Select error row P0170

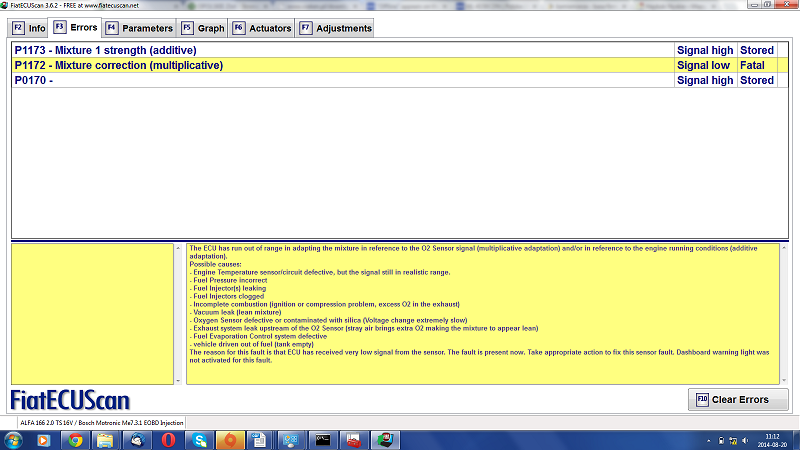[x=399, y=80]
